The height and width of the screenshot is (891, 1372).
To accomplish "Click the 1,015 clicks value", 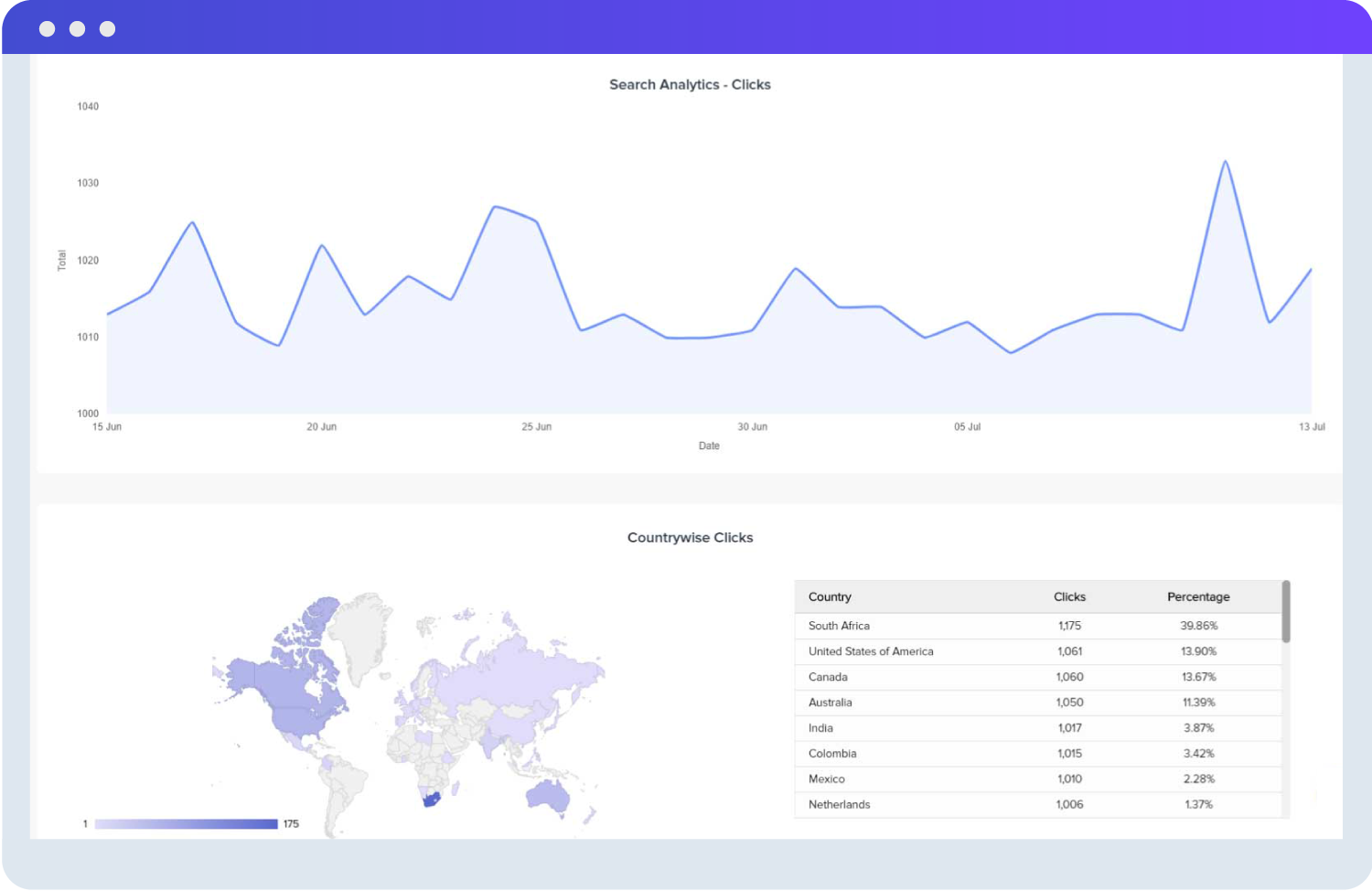I will 1069,754.
